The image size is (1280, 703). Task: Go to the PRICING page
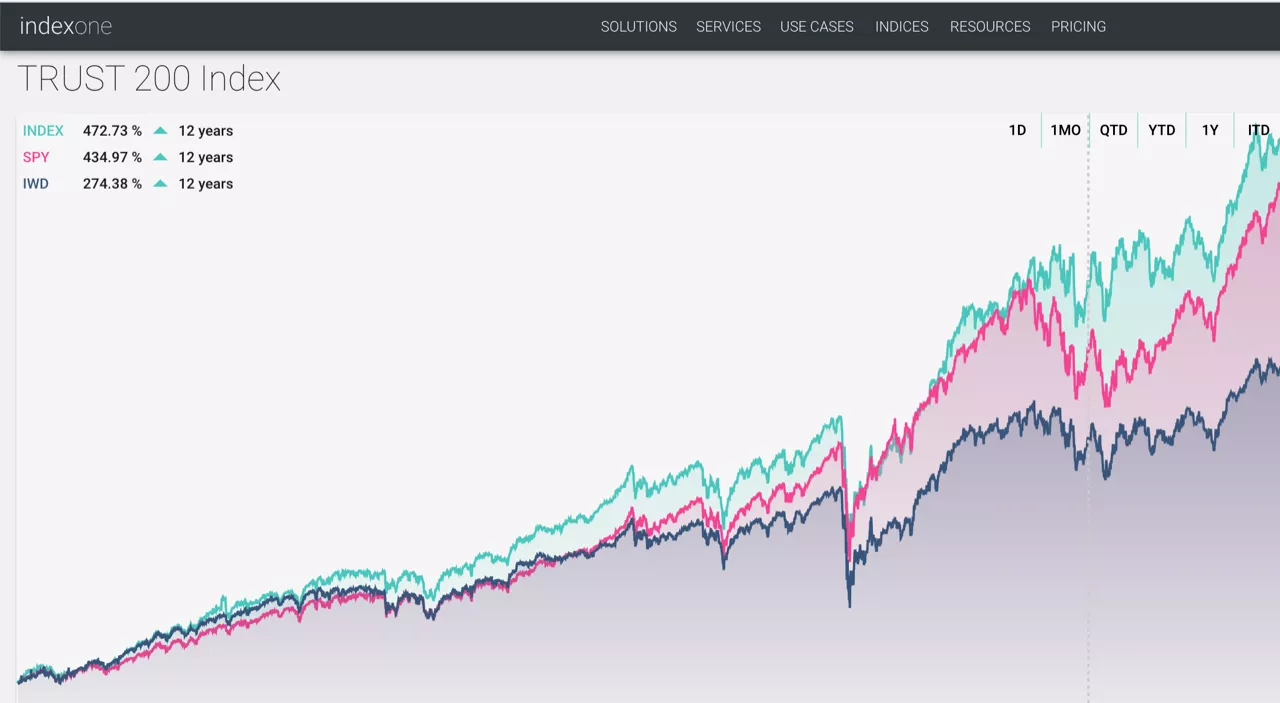pos(1078,27)
